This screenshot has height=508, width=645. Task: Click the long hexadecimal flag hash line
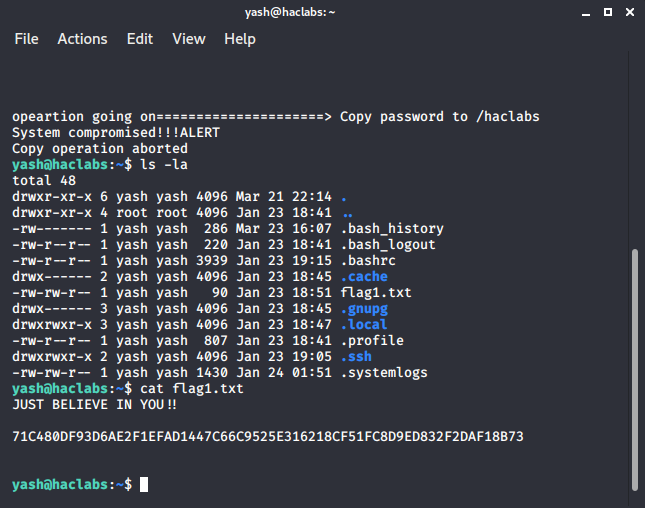click(x=268, y=437)
